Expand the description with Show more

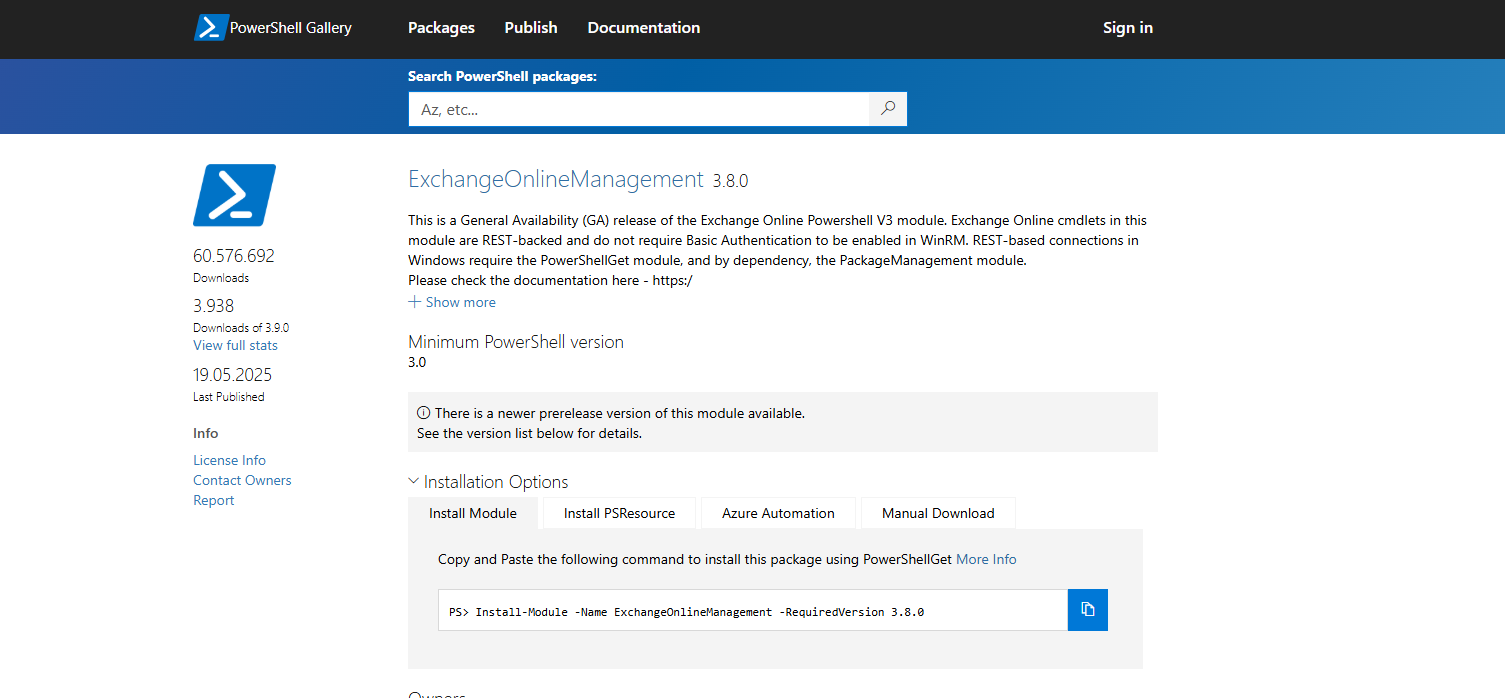coord(452,302)
